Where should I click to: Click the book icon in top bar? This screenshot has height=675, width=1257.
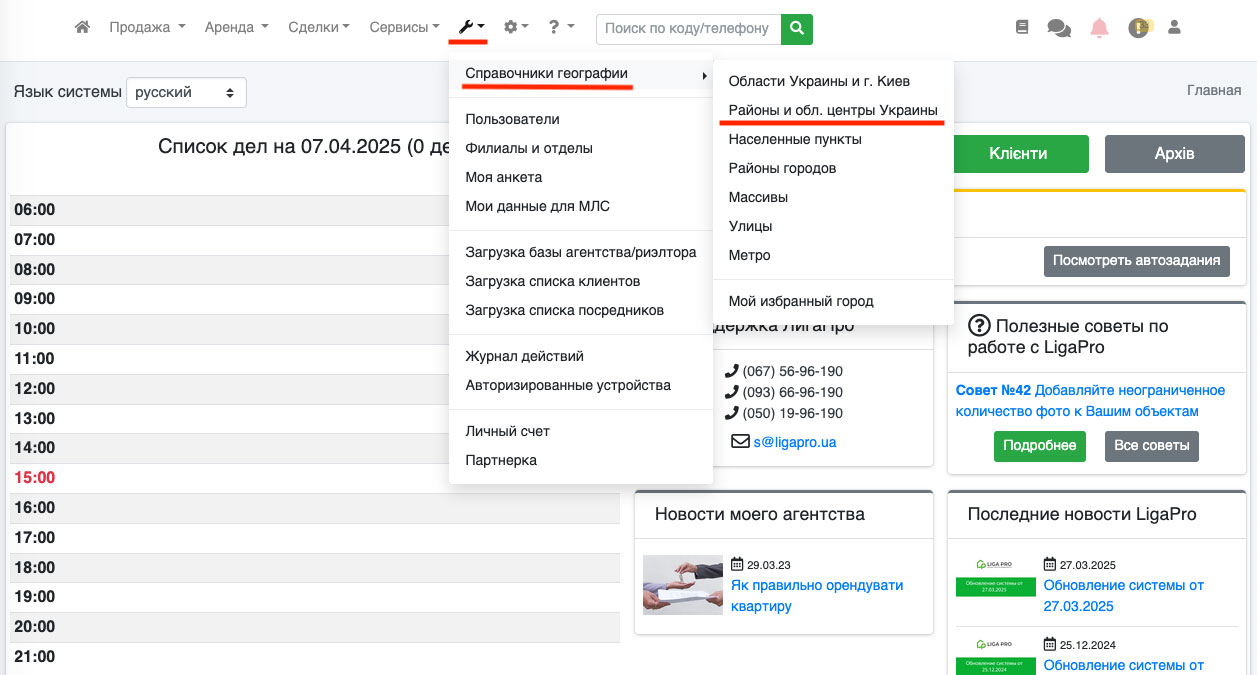1021,28
